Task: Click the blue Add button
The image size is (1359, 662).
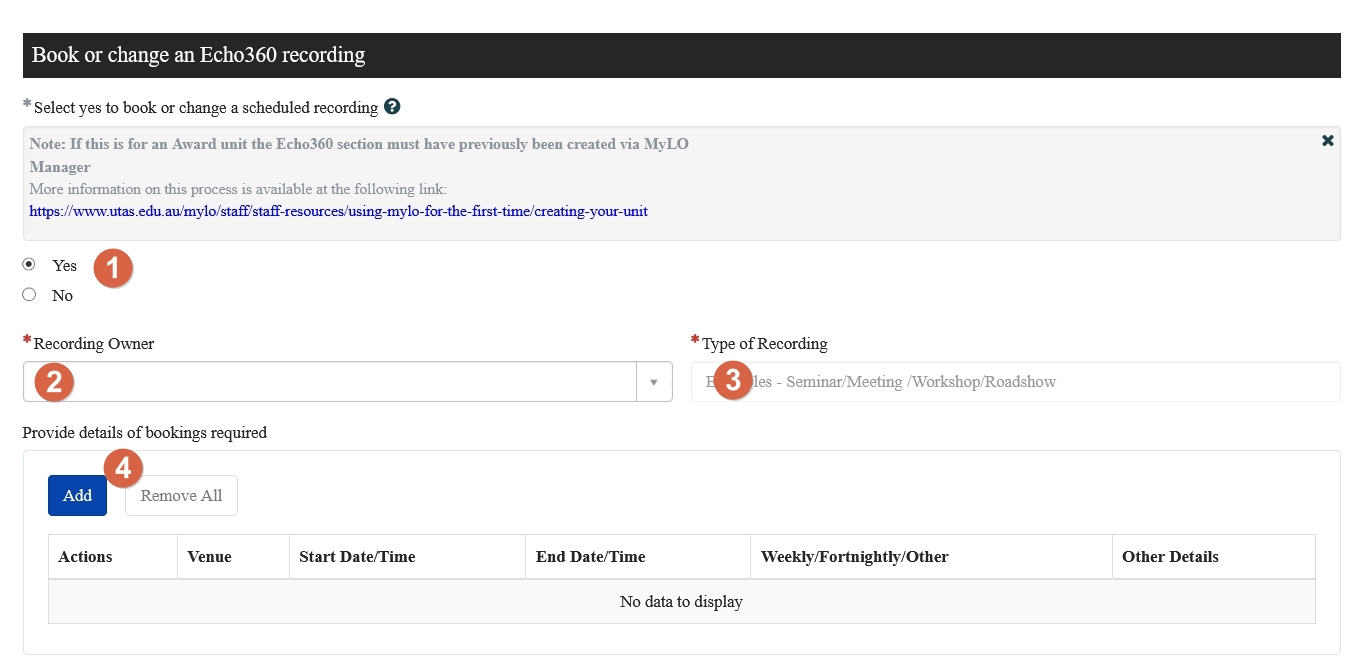Action: [77, 495]
